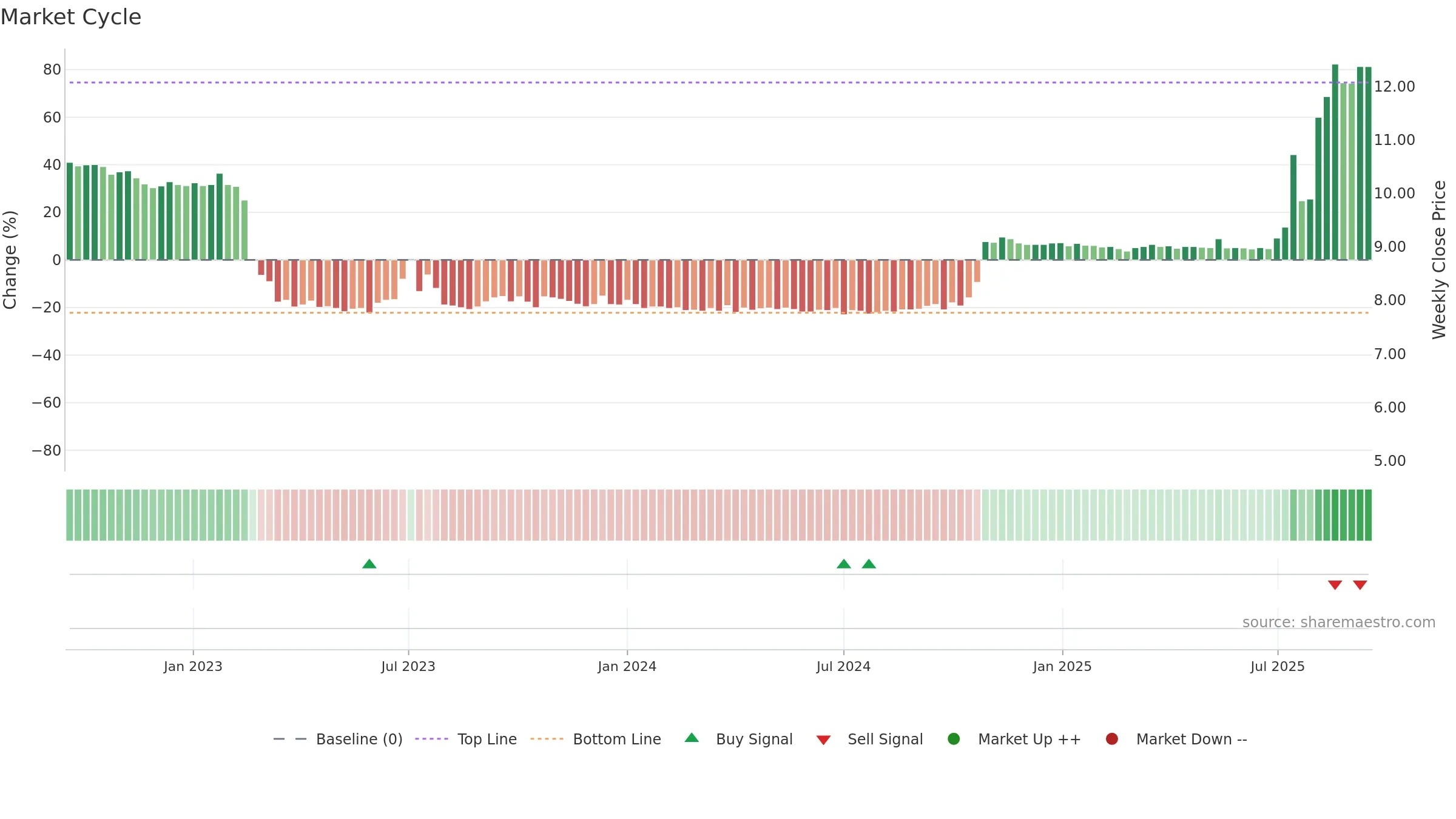The image size is (1456, 819).
Task: Click the Market Down -- legend entry
Action: coord(1176,739)
